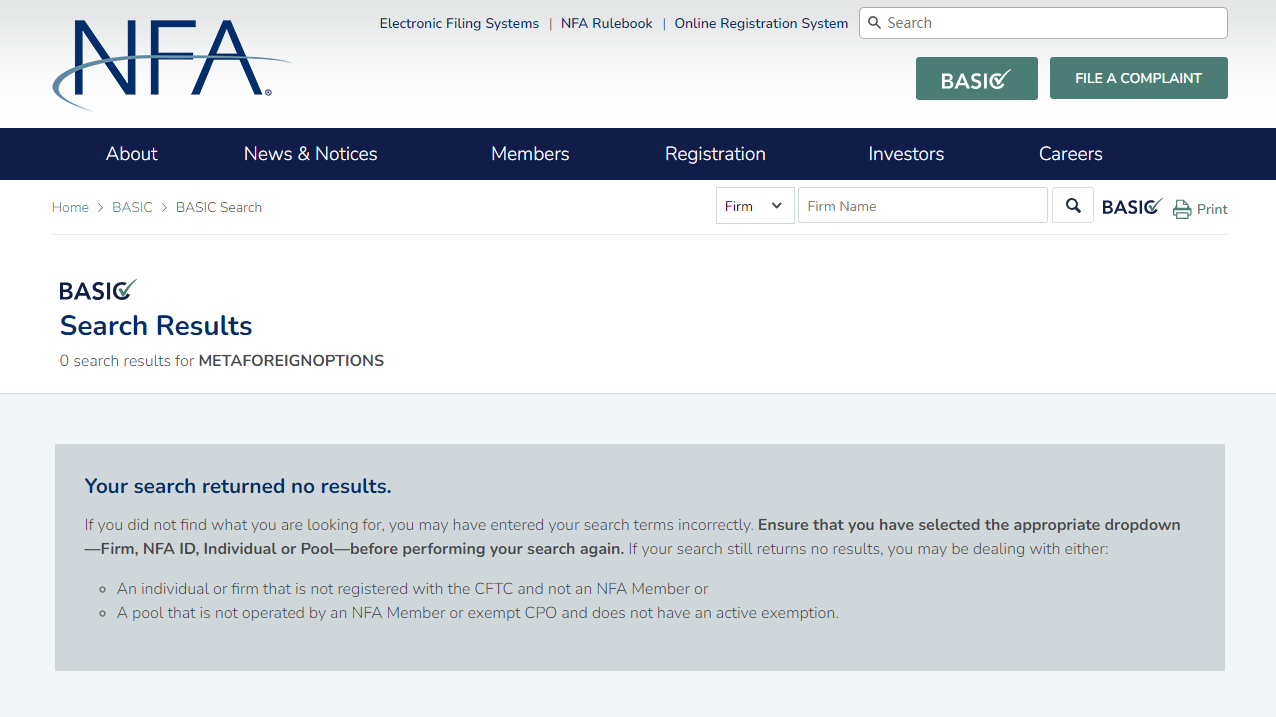
Task: Open the Firm search type dropdown
Action: pyautogui.click(x=755, y=206)
